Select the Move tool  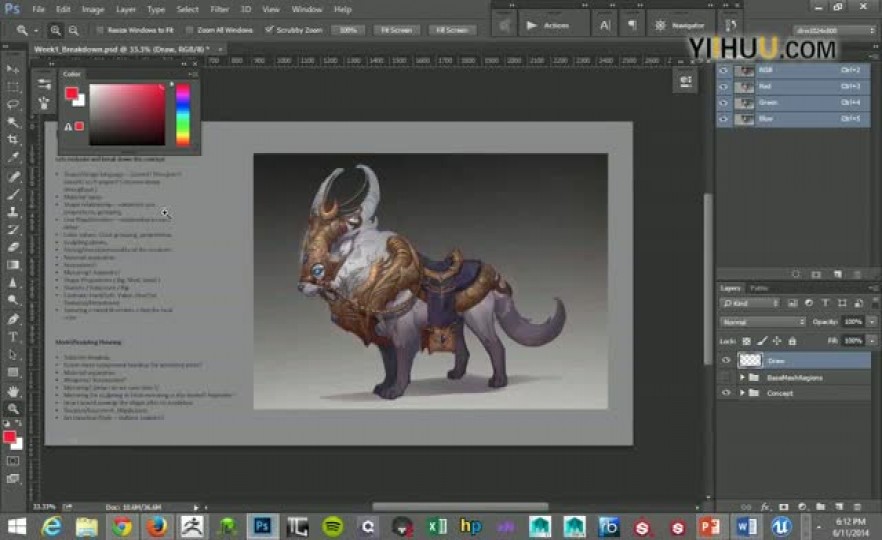point(12,69)
